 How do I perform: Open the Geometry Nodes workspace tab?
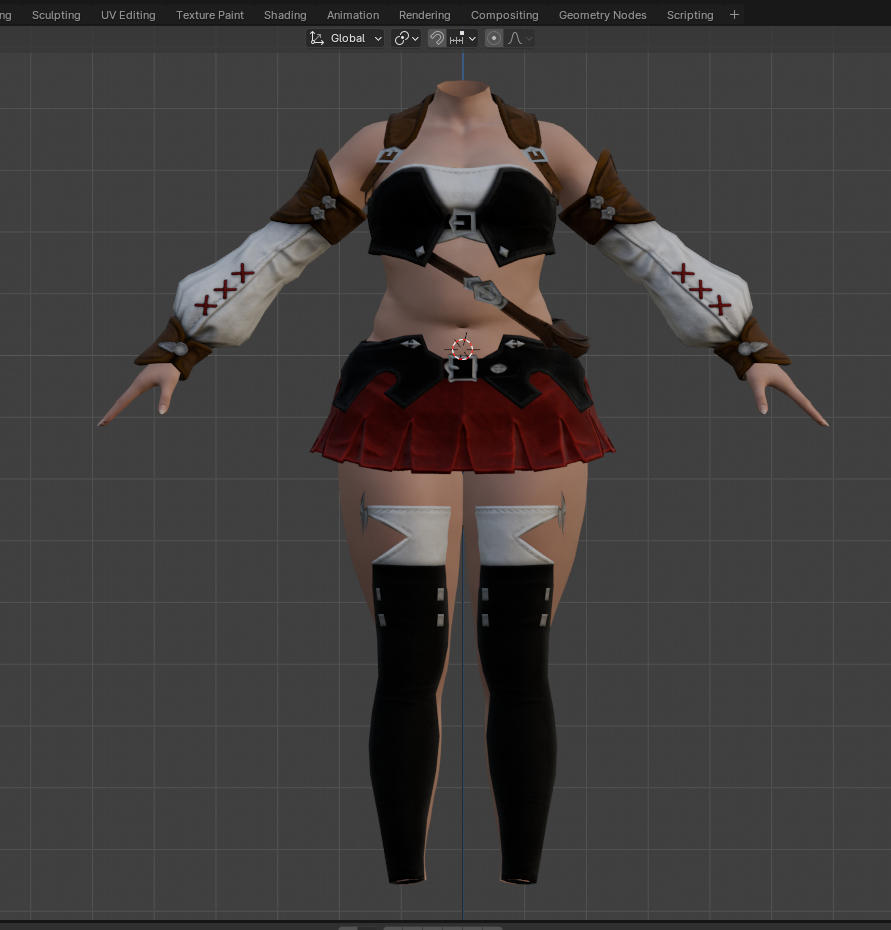(x=602, y=15)
